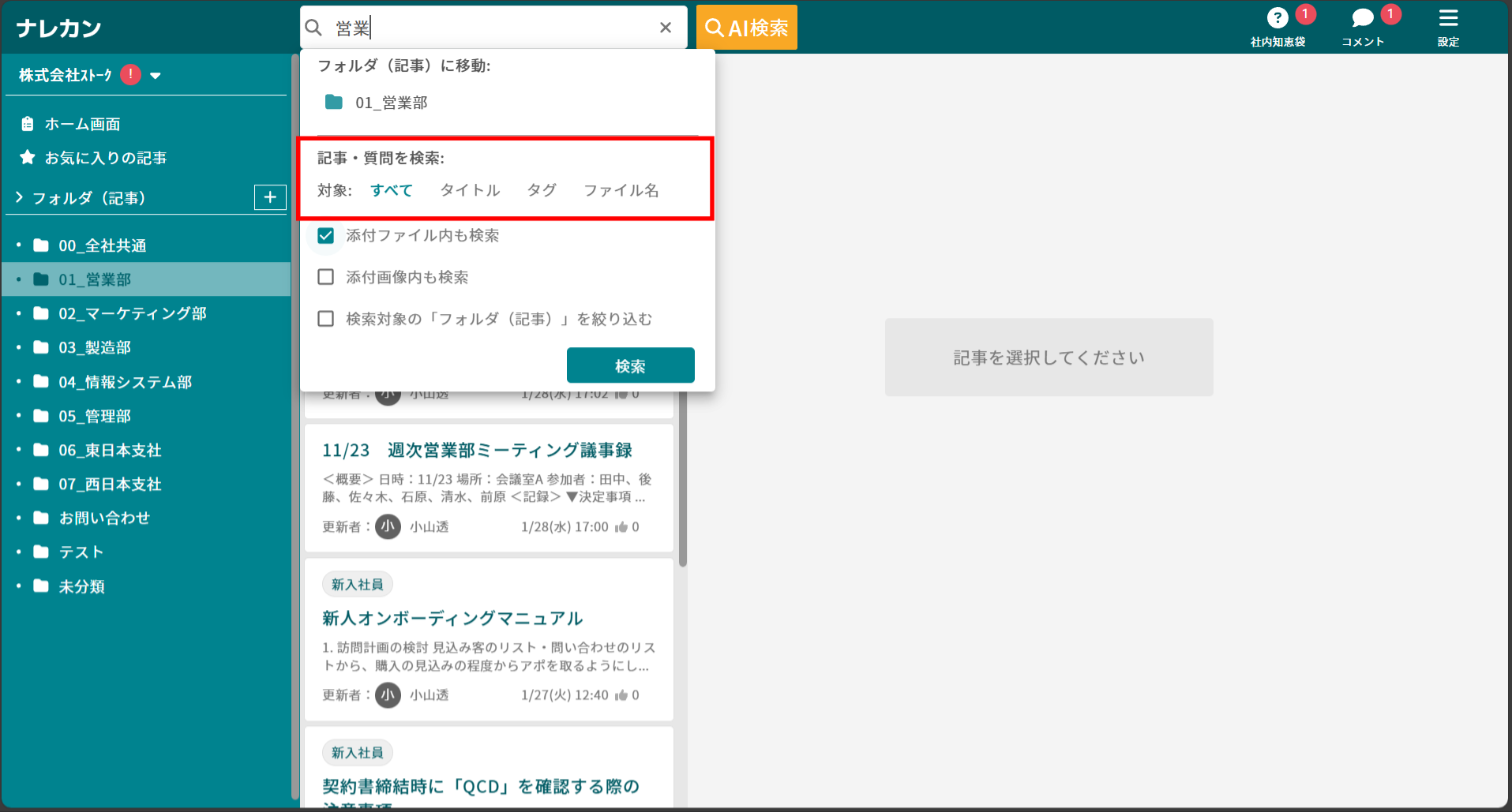Switch search scope to タイトル

click(470, 189)
